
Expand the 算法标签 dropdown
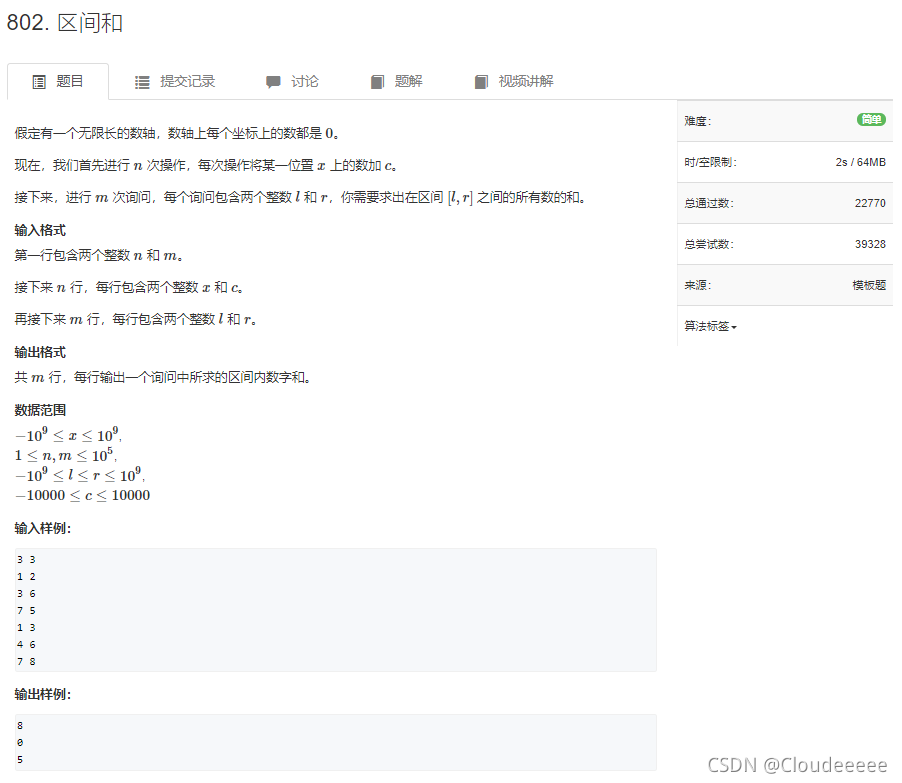707,325
